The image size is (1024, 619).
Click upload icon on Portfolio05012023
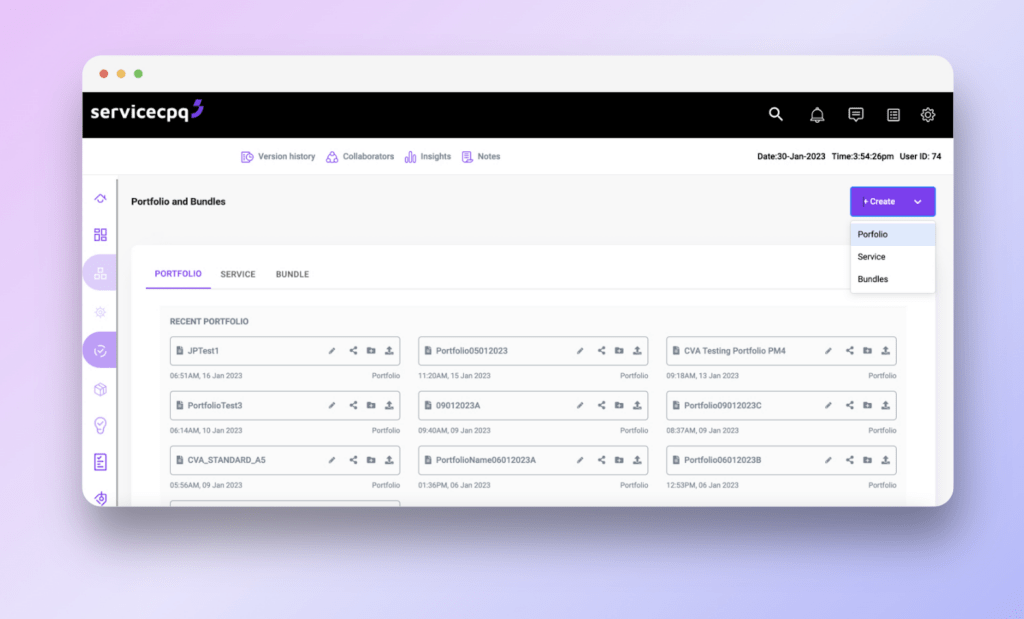(637, 351)
